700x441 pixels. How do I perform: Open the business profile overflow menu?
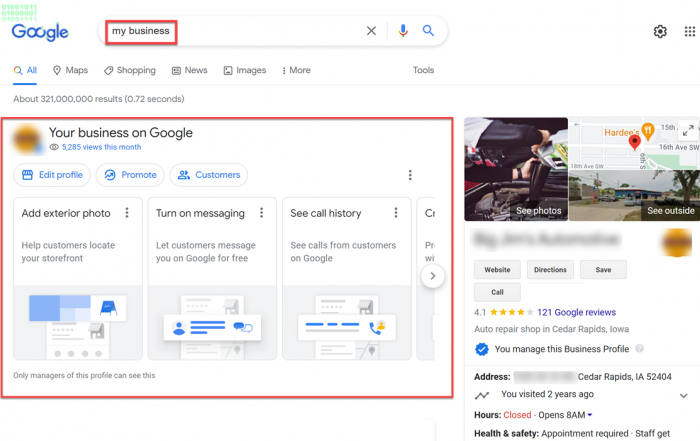pos(410,175)
